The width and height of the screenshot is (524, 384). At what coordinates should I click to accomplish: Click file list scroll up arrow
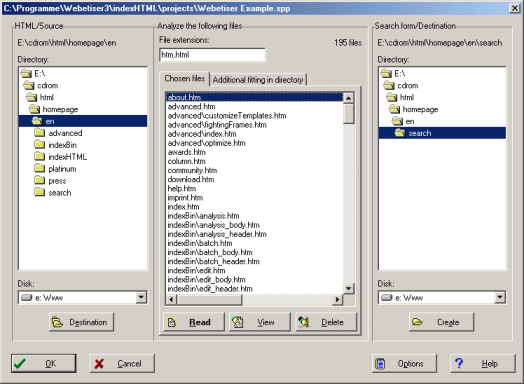point(349,98)
